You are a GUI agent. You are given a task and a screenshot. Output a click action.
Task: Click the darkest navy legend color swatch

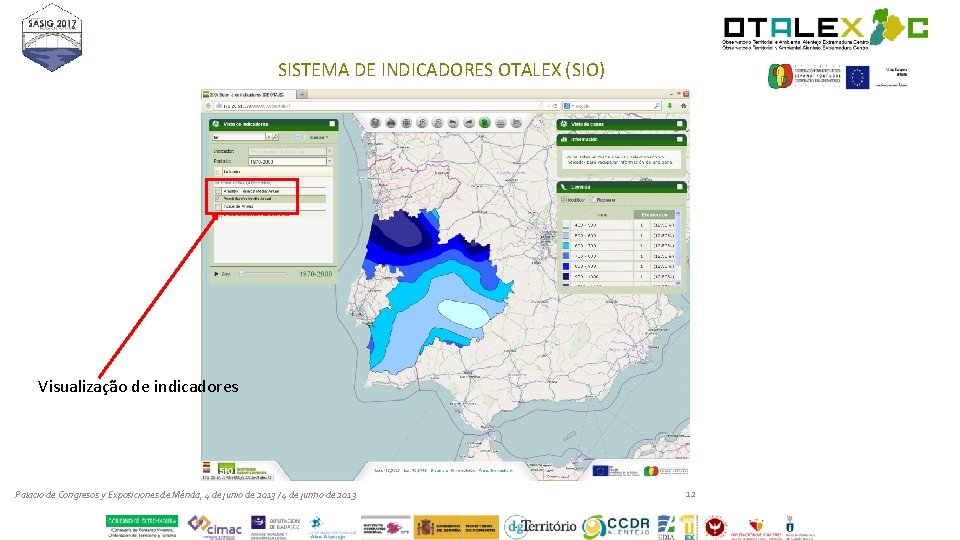566,276
